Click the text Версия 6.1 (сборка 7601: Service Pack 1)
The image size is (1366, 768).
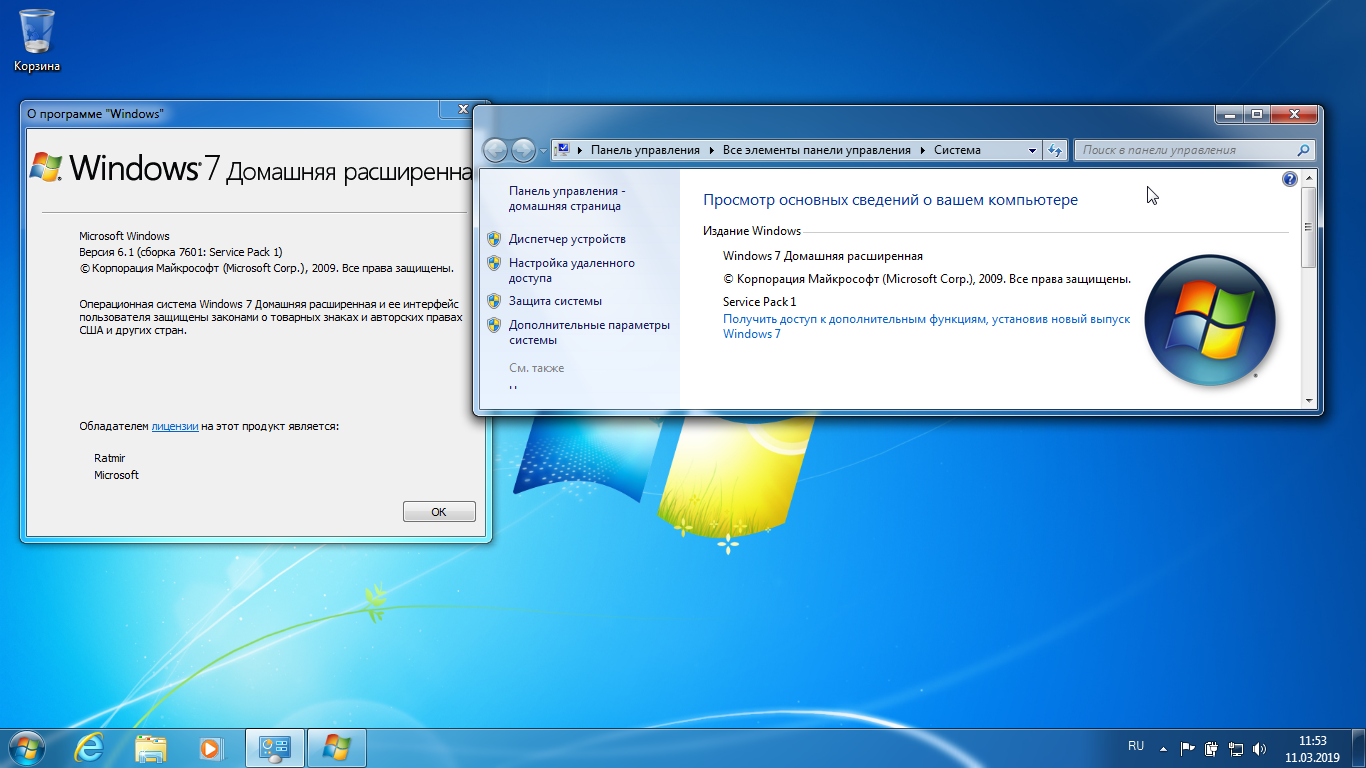181,252
